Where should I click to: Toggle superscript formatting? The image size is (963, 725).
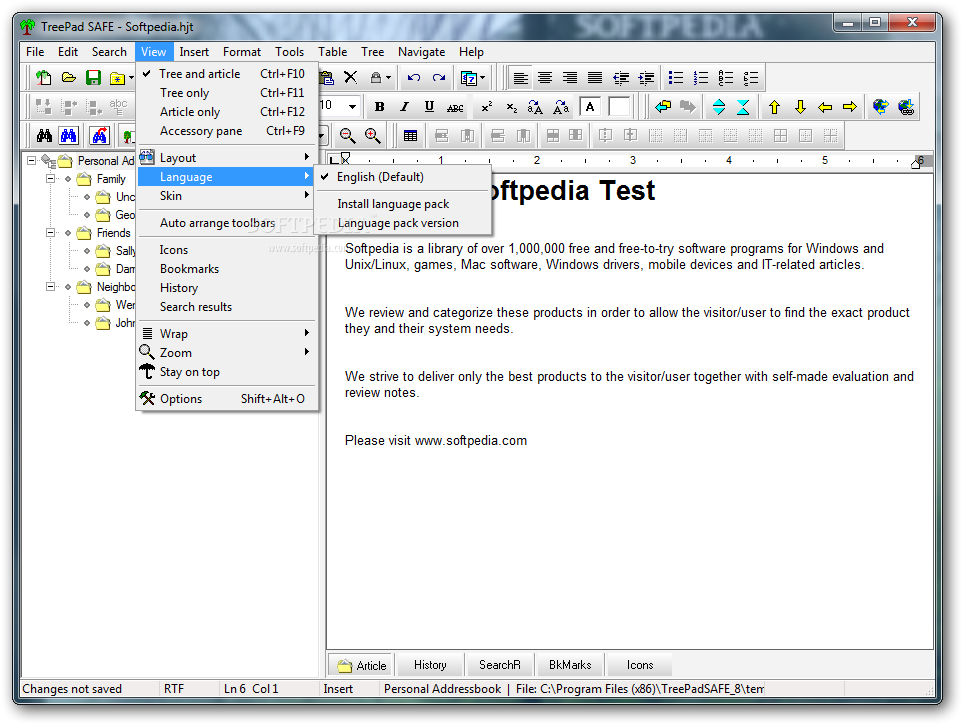[x=486, y=107]
